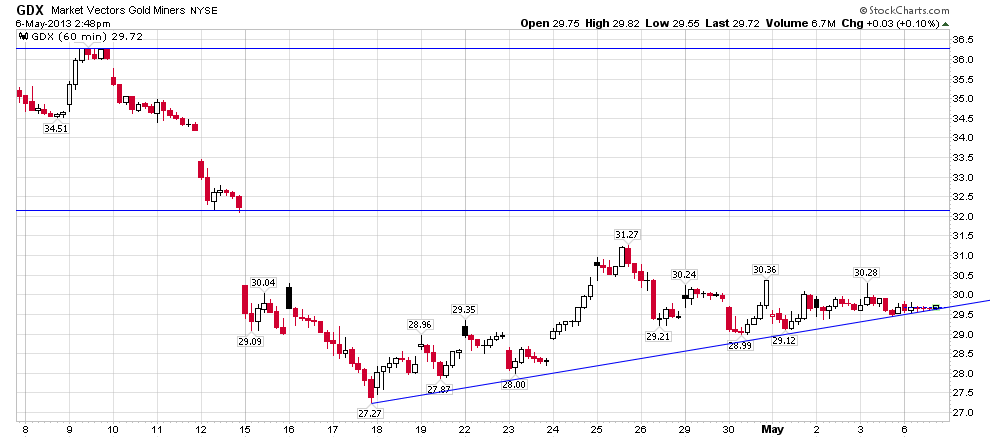Click the 30.28 price label

[866, 273]
